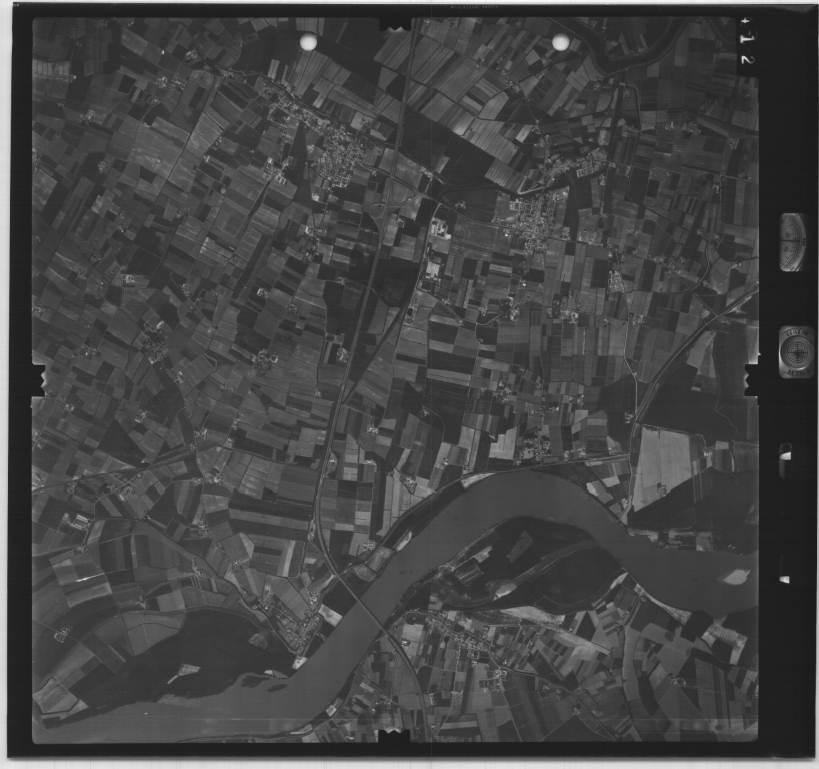Click the village in the upper left center
Image resolution: width=819 pixels, height=769 pixels.
[x=335, y=155]
